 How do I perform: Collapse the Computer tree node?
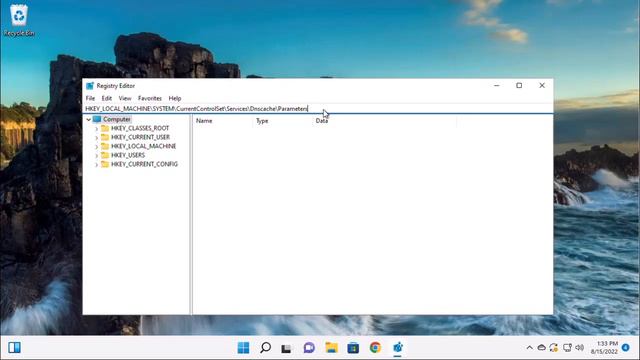click(x=89, y=119)
